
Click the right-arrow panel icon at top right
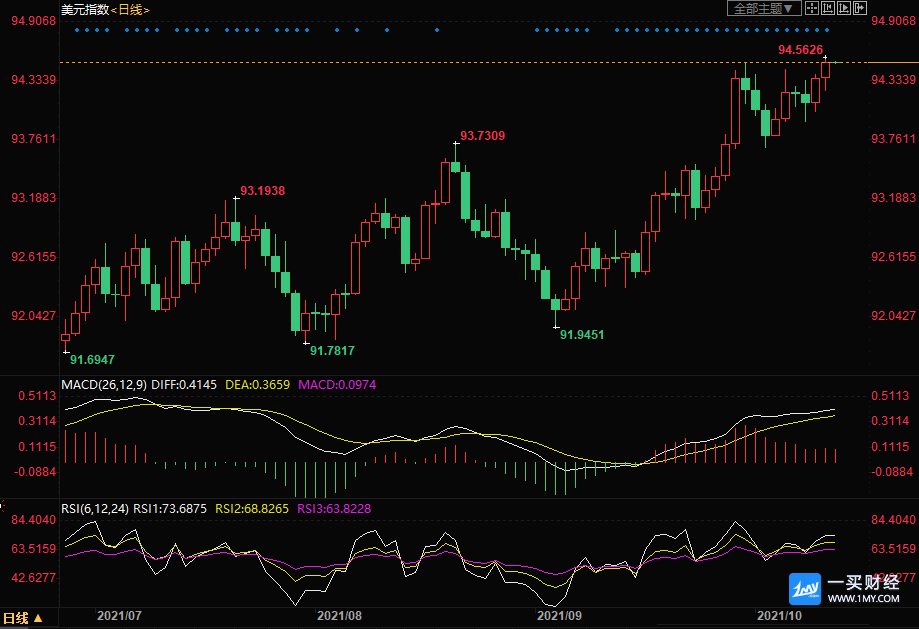tap(859, 8)
